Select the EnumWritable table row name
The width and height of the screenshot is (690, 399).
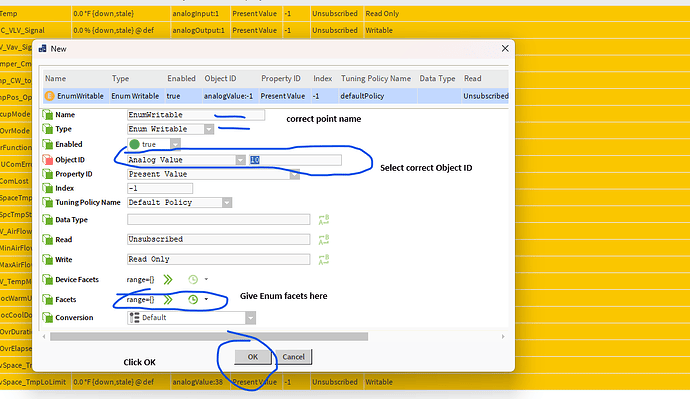point(80,96)
